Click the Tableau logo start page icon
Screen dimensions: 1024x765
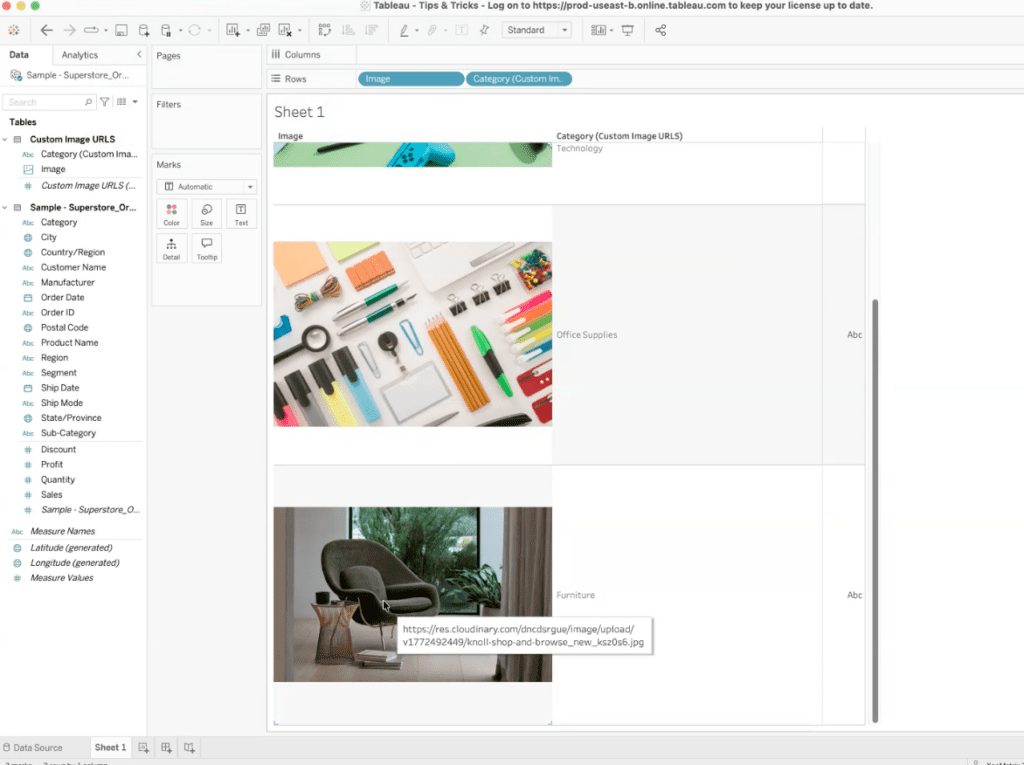[x=14, y=30]
